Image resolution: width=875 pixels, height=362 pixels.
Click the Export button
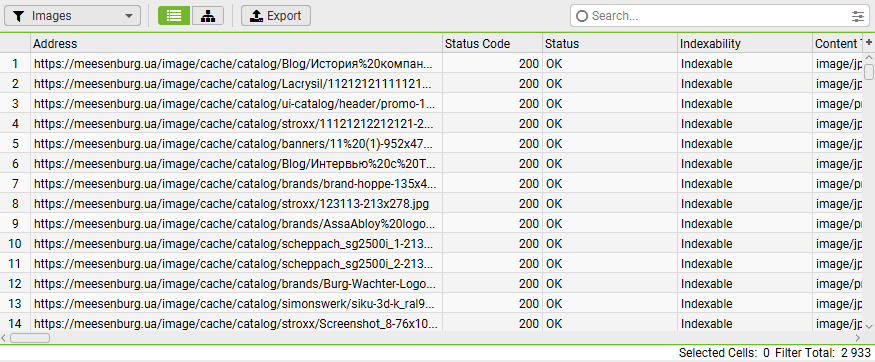276,16
